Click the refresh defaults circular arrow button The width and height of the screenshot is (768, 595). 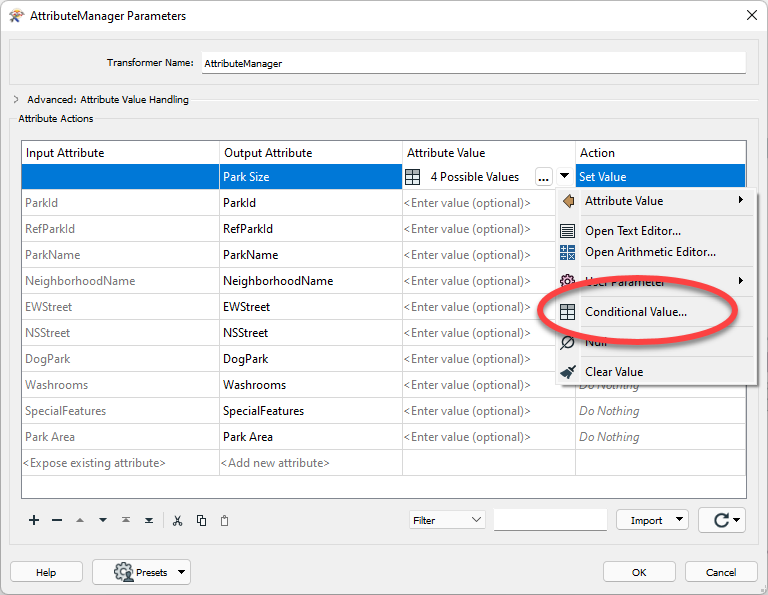coord(722,520)
